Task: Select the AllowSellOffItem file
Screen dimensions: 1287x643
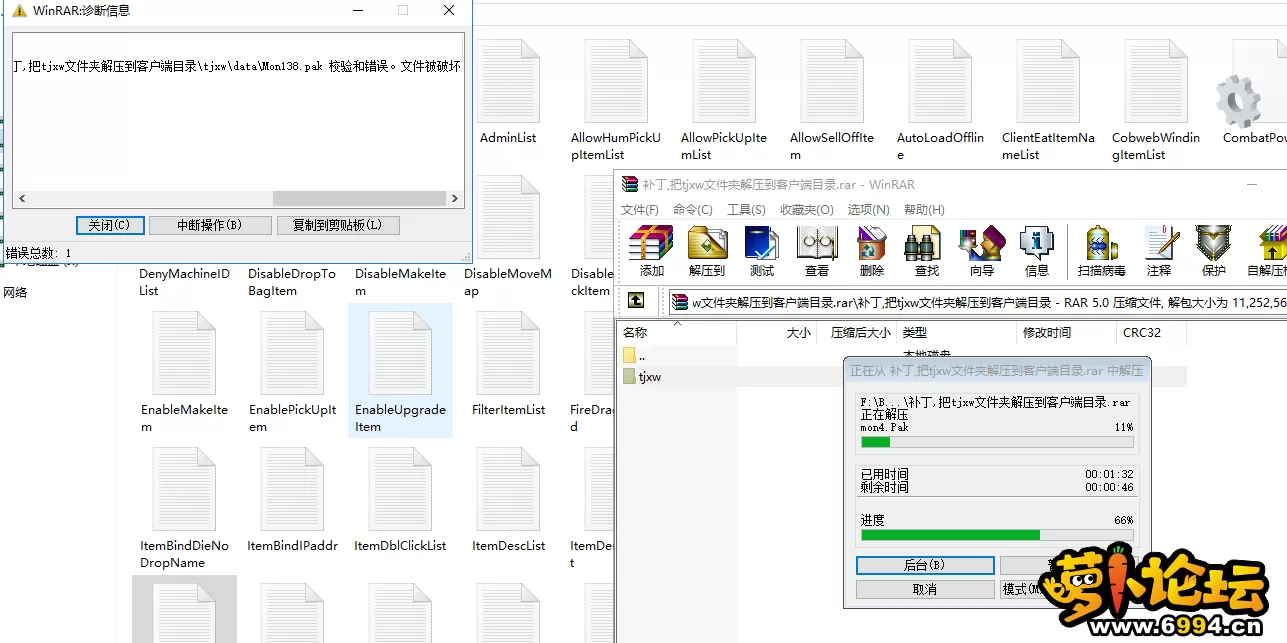Action: pyautogui.click(x=832, y=100)
